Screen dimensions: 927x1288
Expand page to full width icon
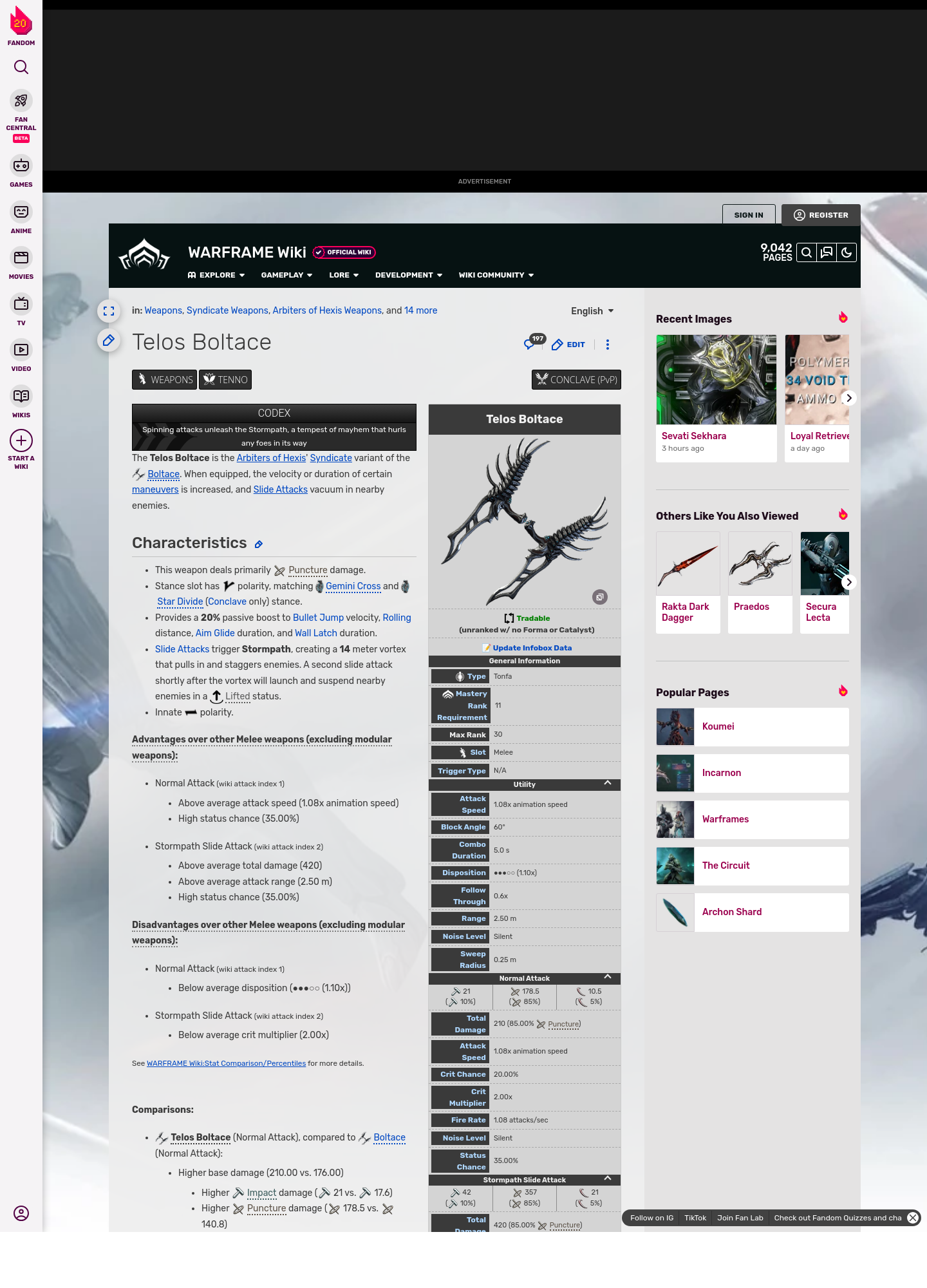click(109, 311)
